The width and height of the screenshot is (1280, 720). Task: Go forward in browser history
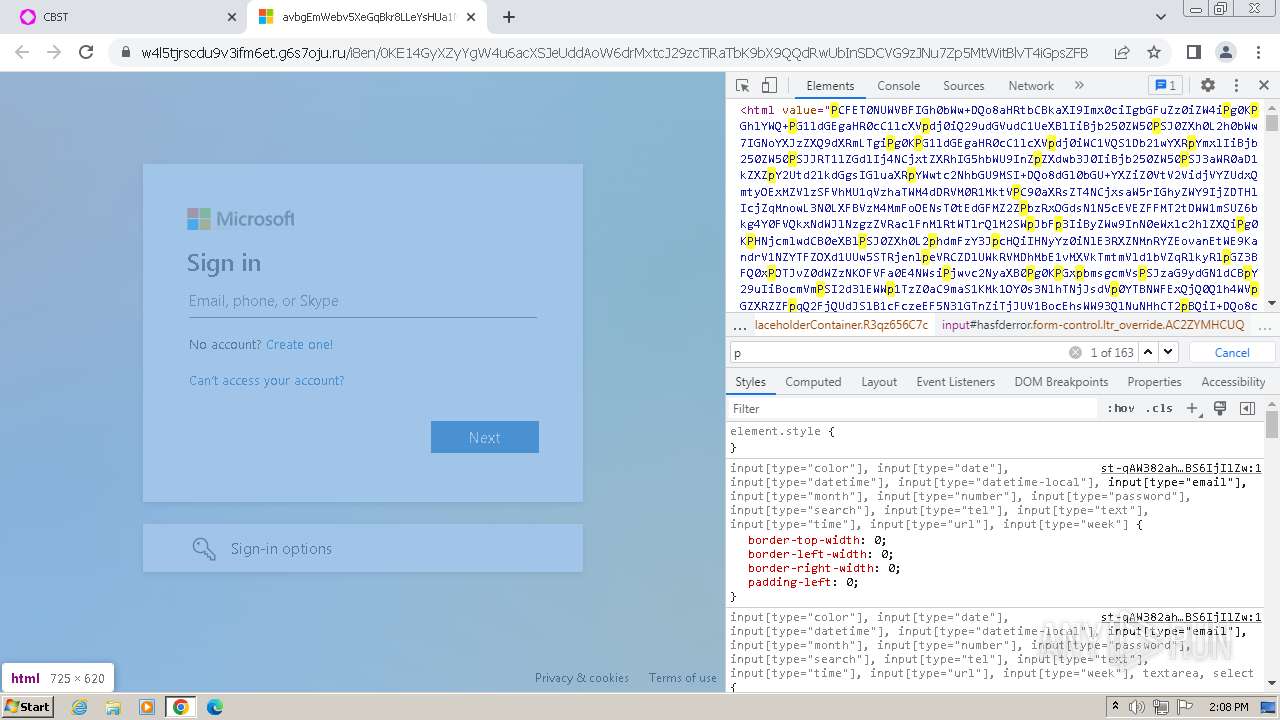[x=54, y=52]
